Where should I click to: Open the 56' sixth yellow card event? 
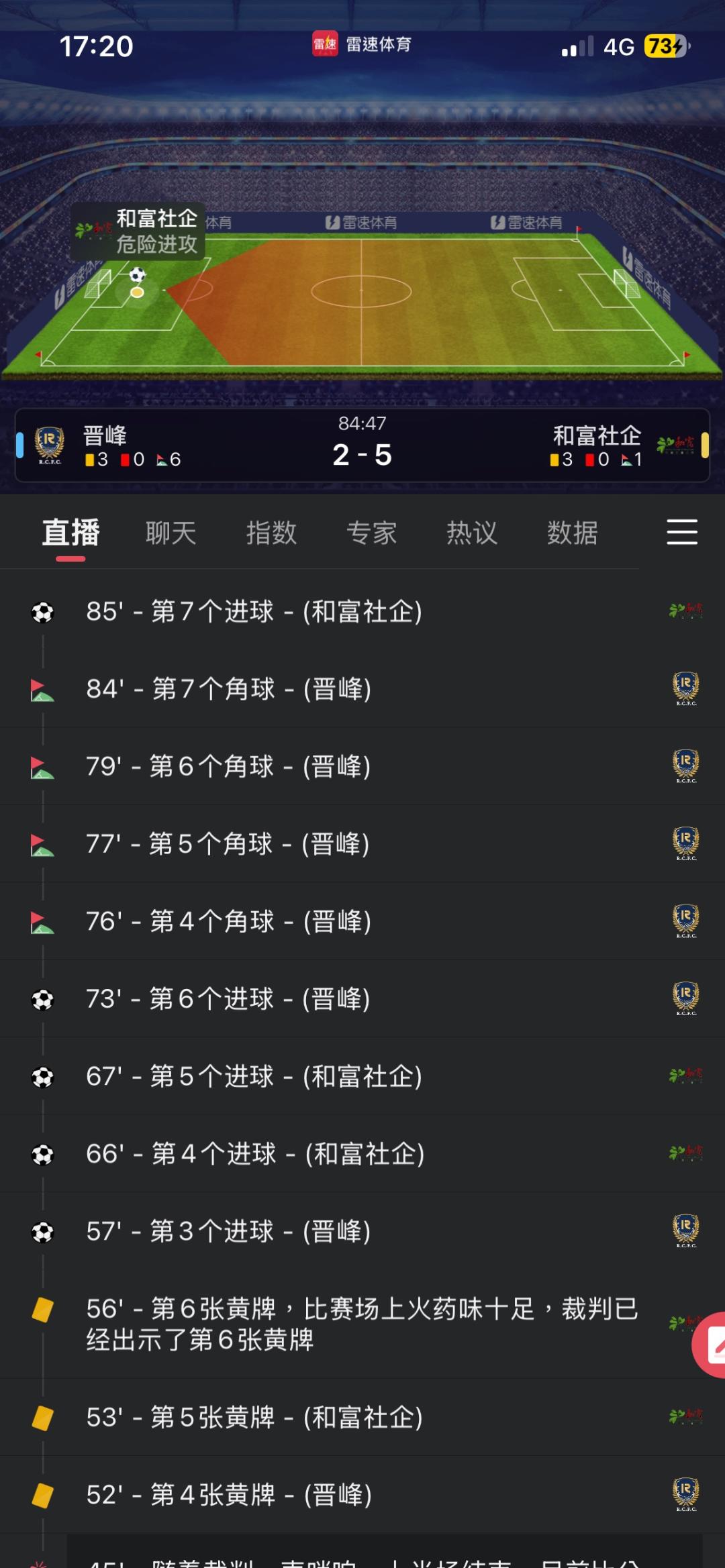[x=362, y=1324]
